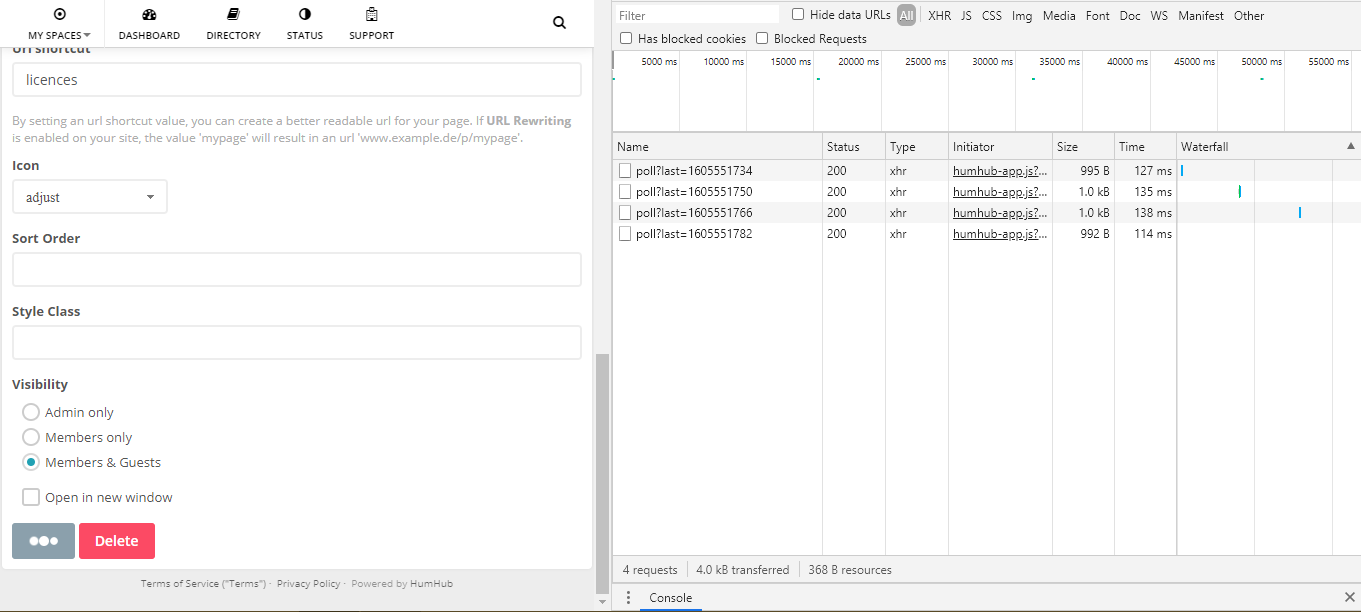Image resolution: width=1361 pixels, height=612 pixels.
Task: Filter network requests by XHR tab
Action: coord(939,15)
